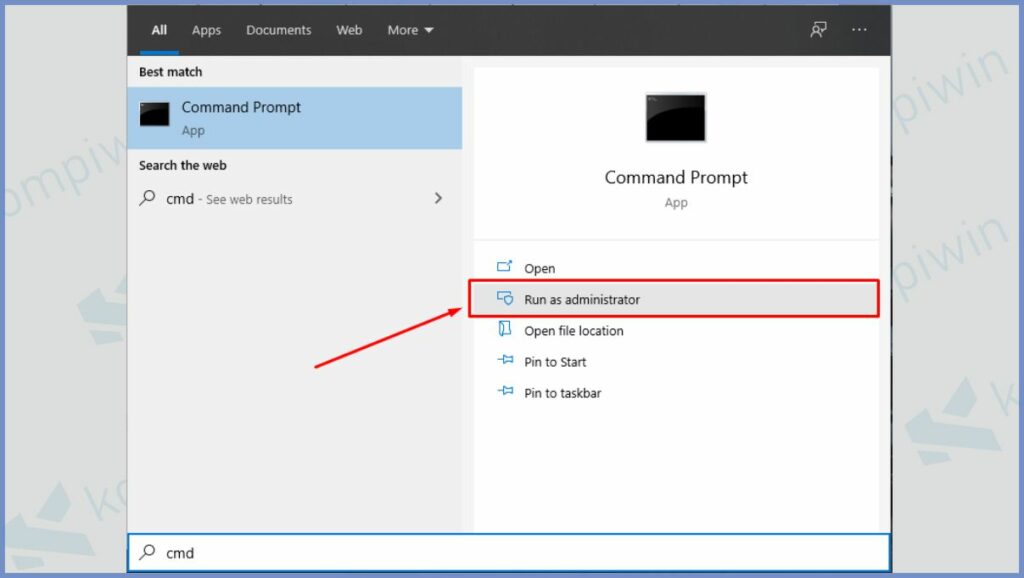Open the ellipsis options menu in the header
This screenshot has height=578, width=1024.
(x=859, y=30)
